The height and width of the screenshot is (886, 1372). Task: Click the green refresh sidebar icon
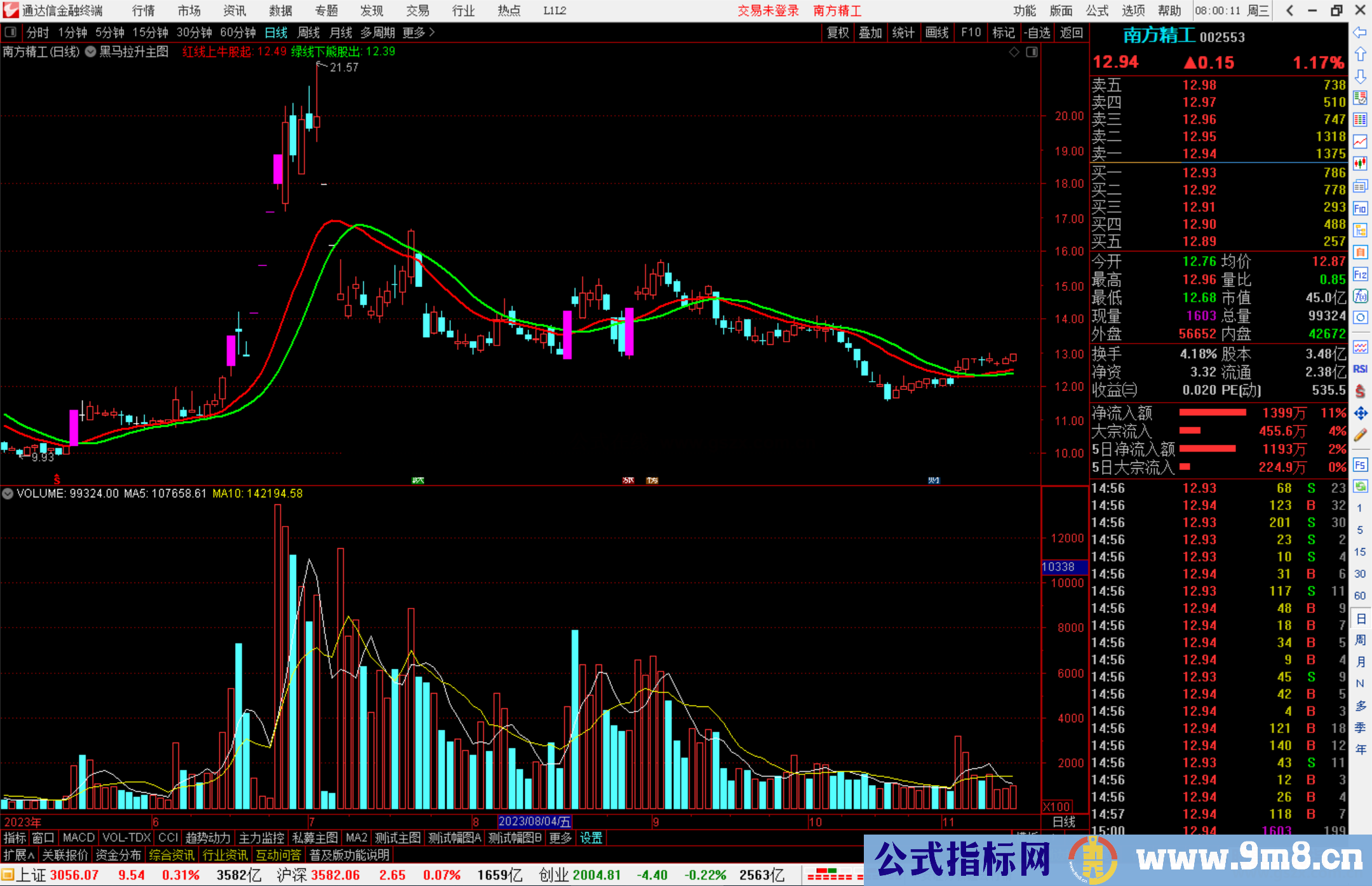[x=1360, y=487]
